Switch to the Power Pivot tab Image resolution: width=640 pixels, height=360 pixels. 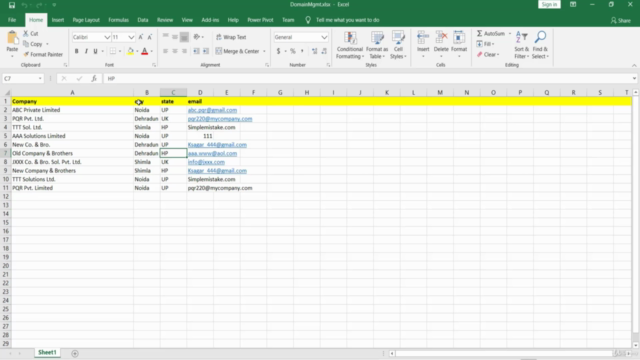point(260,20)
